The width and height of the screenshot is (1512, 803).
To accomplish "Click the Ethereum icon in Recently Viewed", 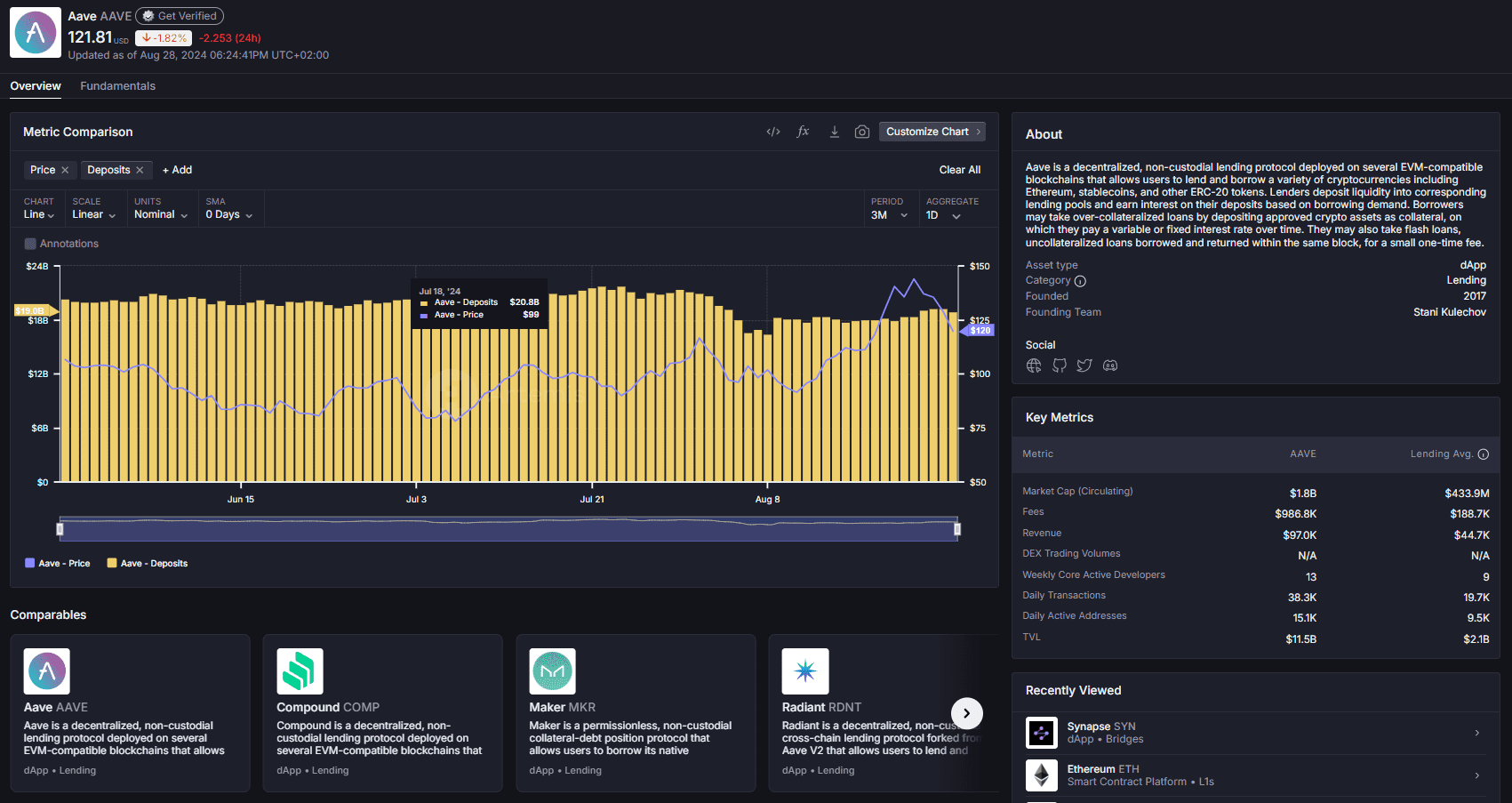I will (x=1042, y=775).
